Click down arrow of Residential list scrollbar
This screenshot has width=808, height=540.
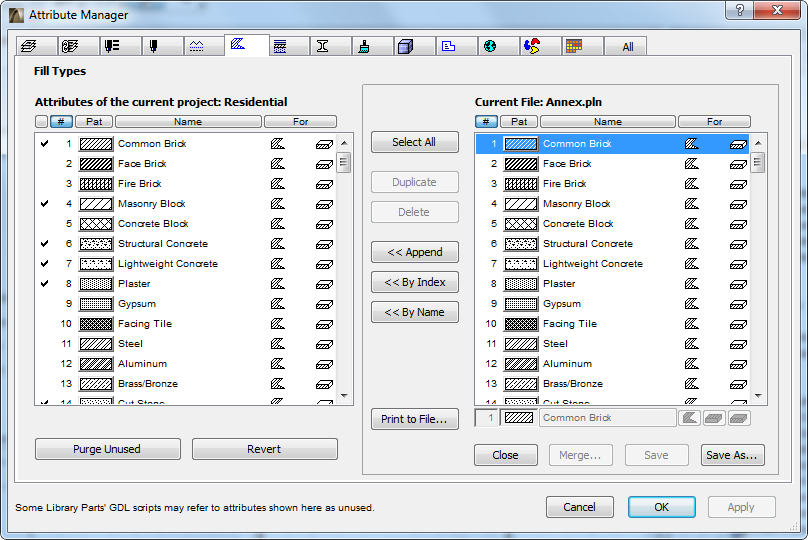pyautogui.click(x=345, y=396)
